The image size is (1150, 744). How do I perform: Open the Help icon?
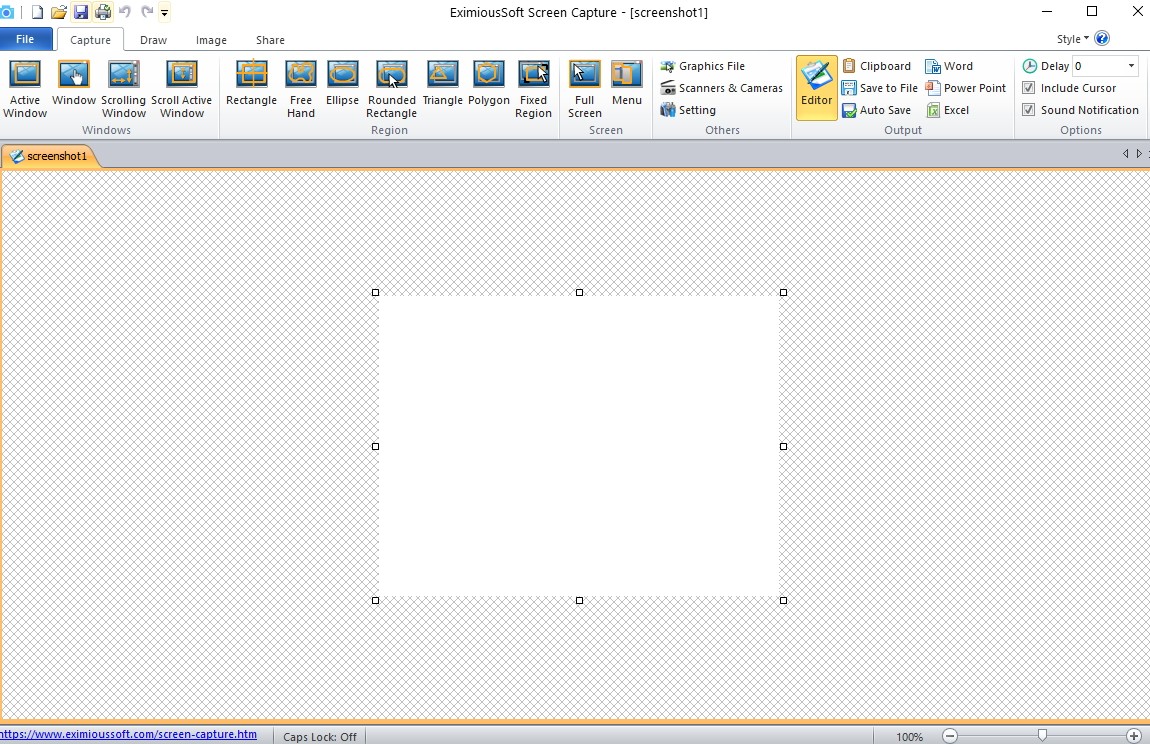coord(1102,38)
